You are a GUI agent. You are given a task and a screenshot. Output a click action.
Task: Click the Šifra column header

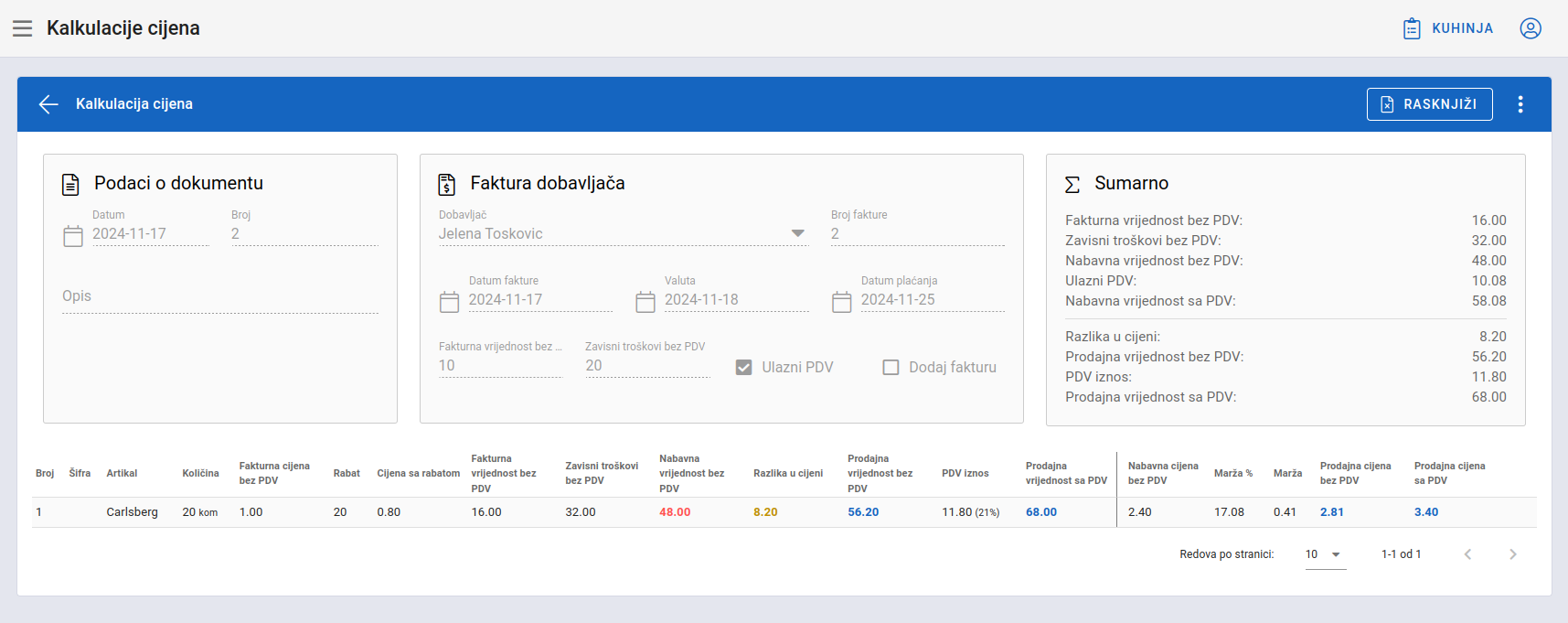tap(80, 473)
